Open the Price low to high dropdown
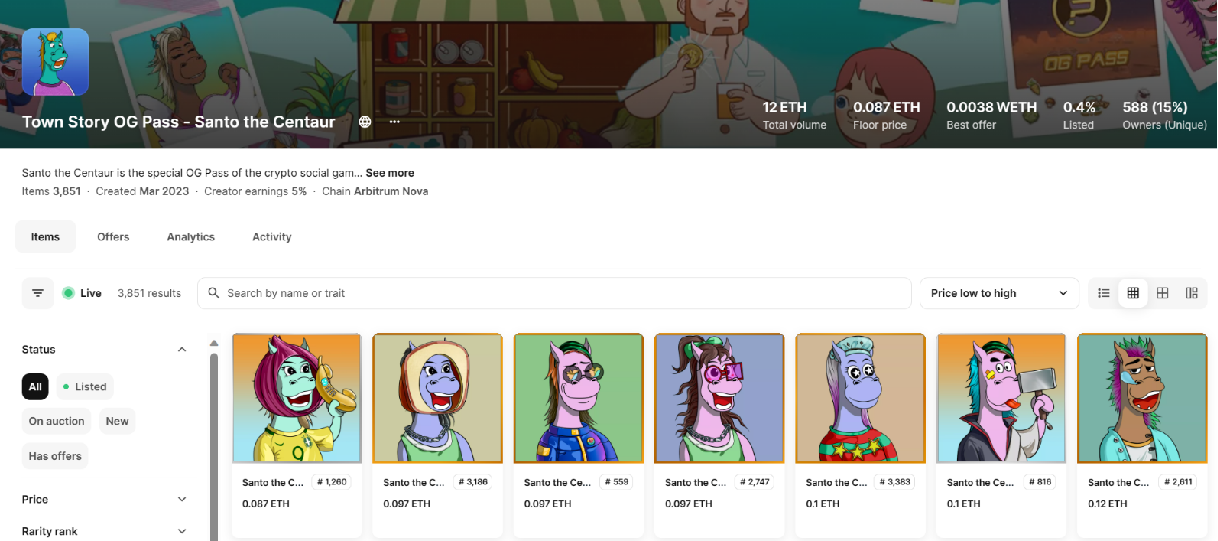Image resolution: width=1218 pixels, height=541 pixels. click(x=999, y=293)
